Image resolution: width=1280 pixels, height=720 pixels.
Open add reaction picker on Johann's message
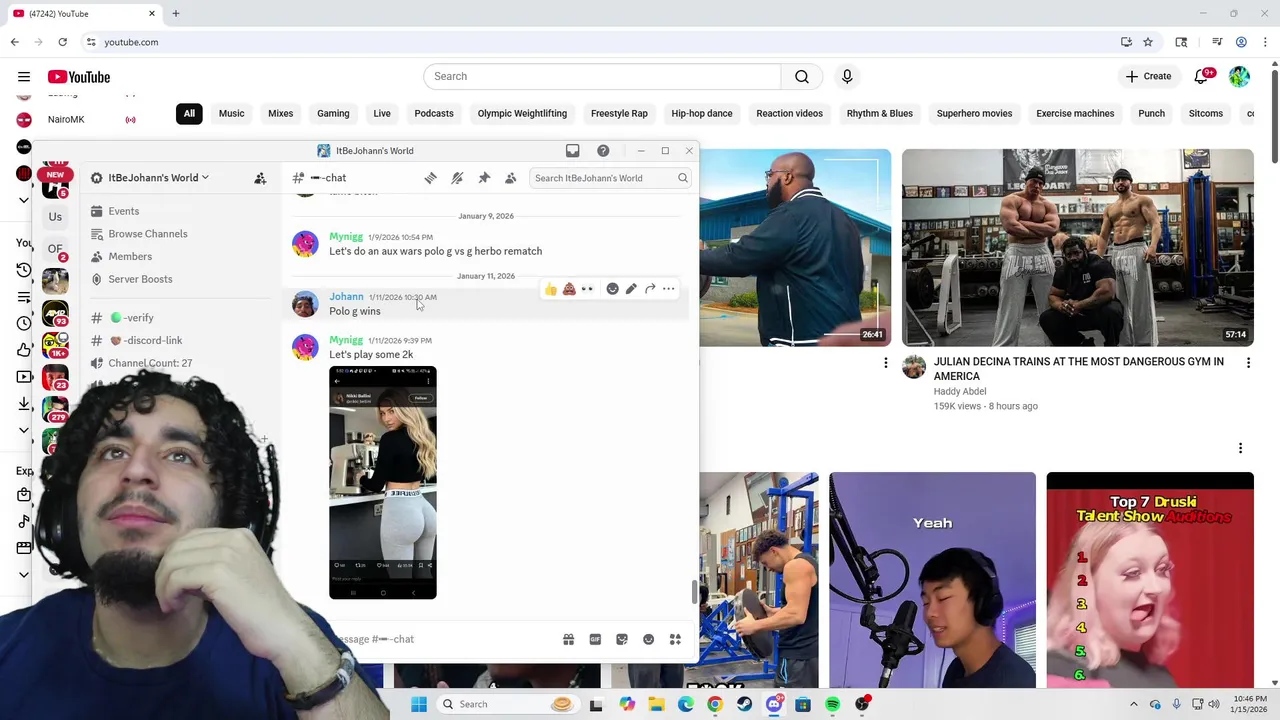pyautogui.click(x=612, y=289)
